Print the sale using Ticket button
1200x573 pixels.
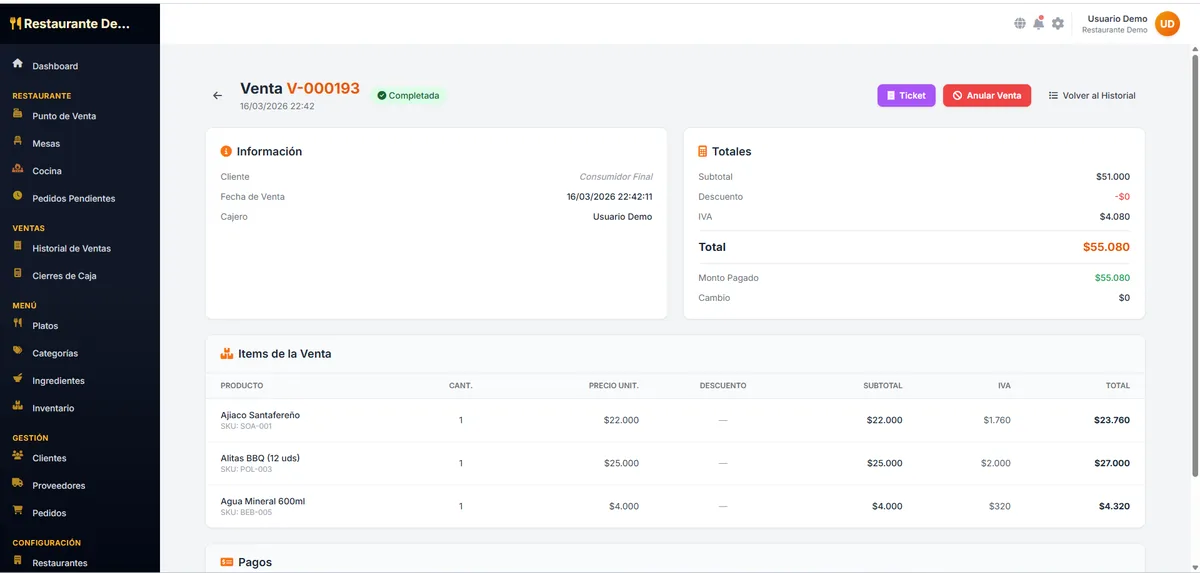pos(906,96)
